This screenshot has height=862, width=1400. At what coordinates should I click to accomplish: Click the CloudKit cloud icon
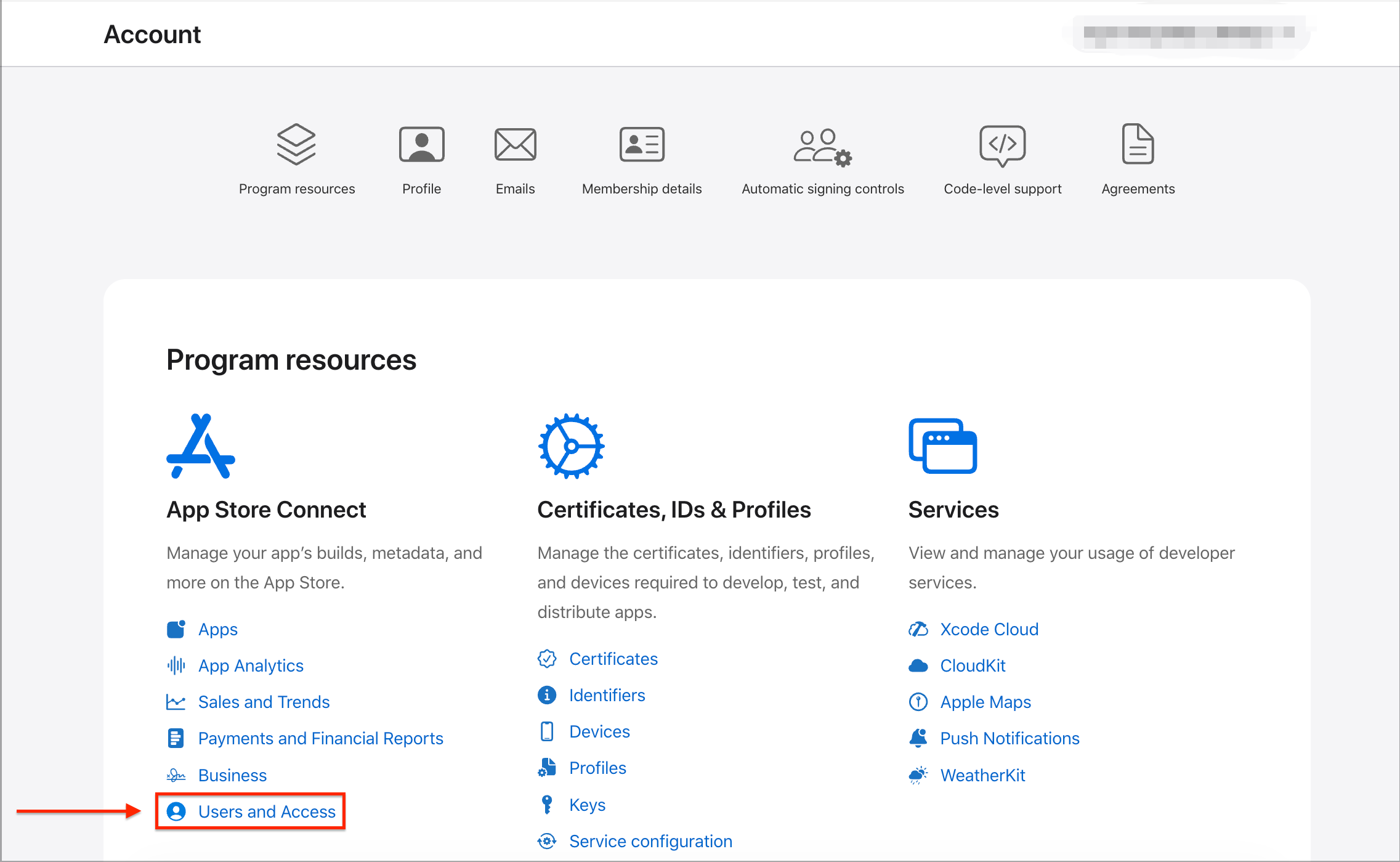(918, 665)
